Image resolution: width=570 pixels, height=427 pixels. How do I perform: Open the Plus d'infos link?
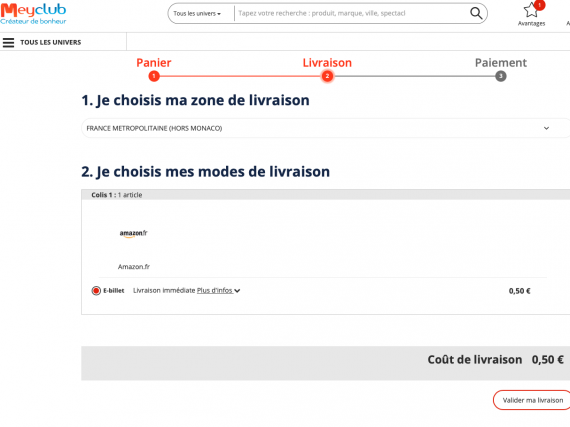click(214, 290)
